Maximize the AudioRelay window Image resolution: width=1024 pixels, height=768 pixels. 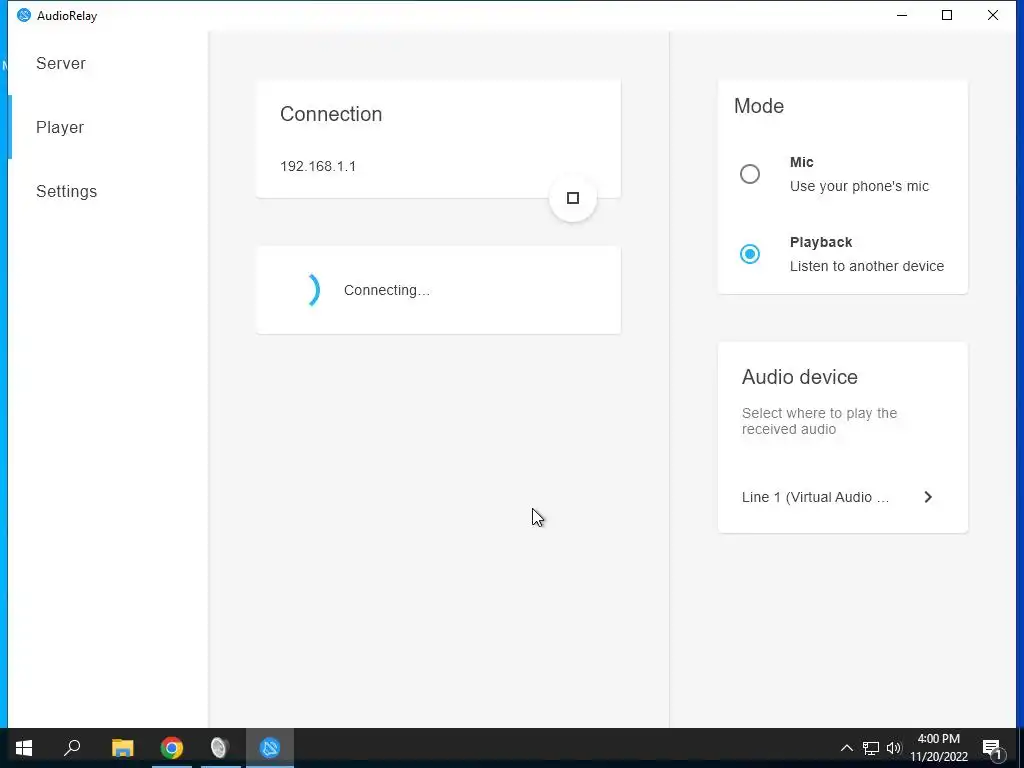pyautogui.click(x=947, y=15)
